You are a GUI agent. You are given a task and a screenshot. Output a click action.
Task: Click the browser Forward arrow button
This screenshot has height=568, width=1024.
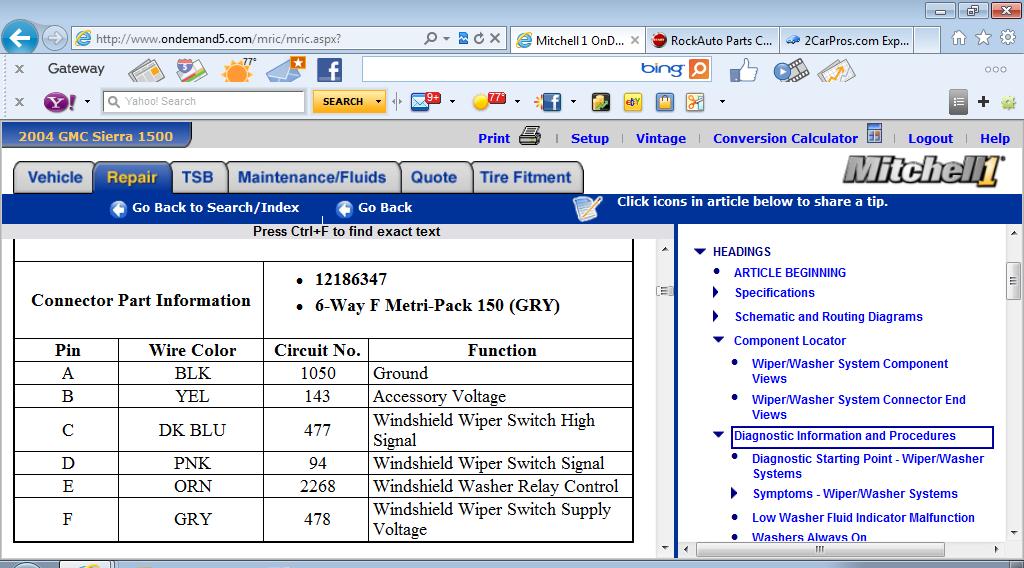(x=55, y=39)
